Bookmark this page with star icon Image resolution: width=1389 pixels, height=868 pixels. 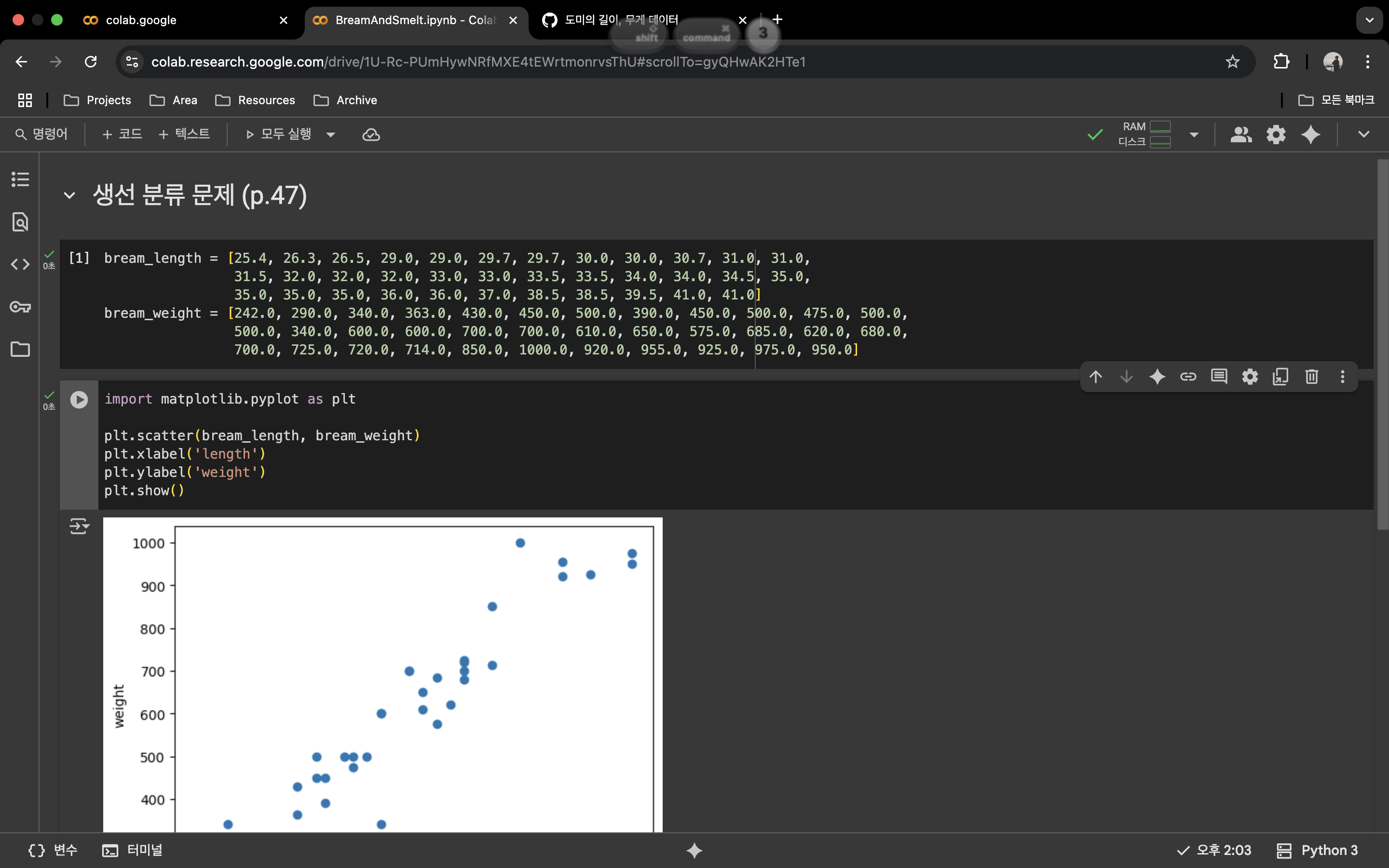1232,61
